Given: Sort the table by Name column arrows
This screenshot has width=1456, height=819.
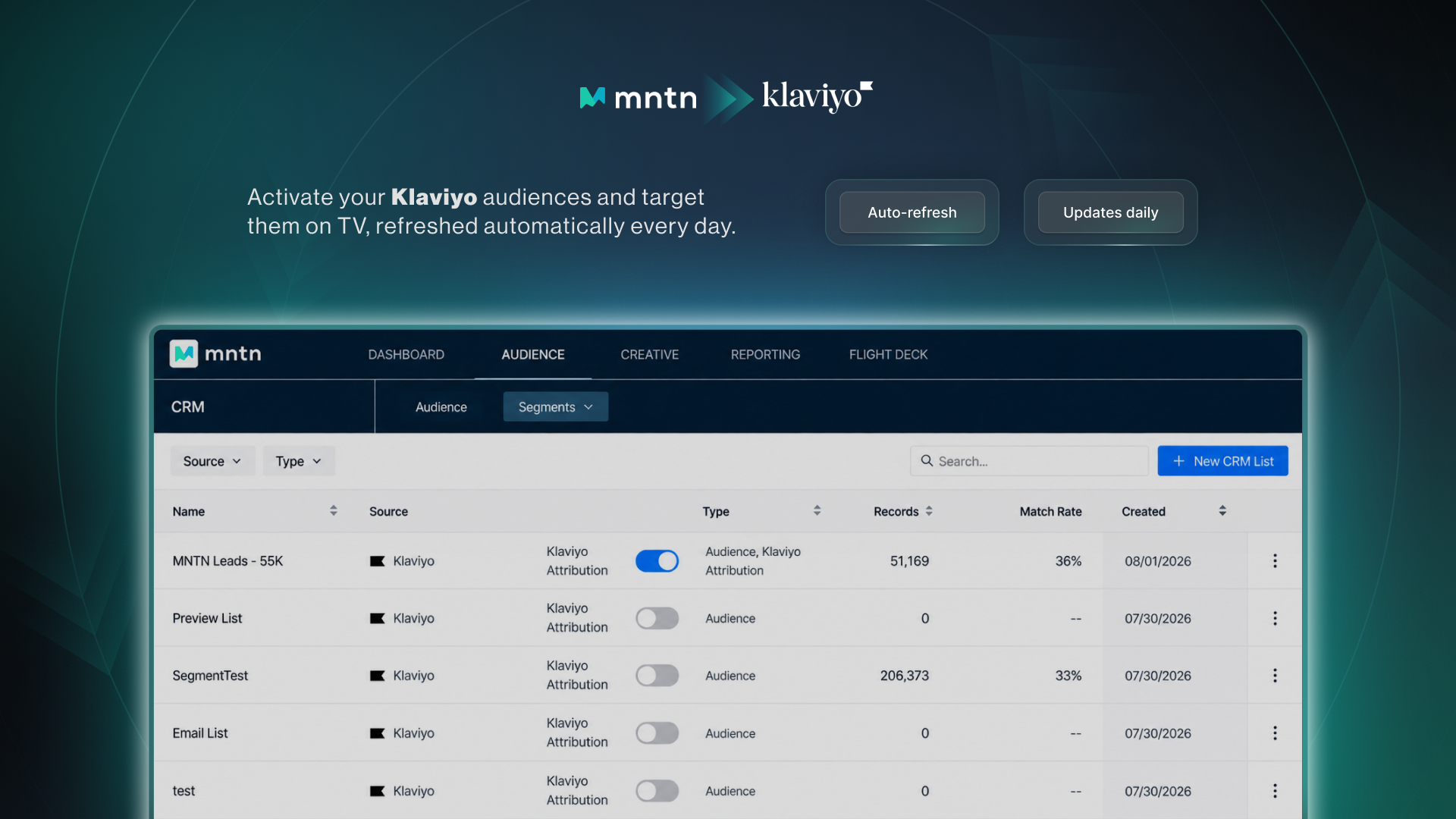Looking at the screenshot, I should (333, 511).
